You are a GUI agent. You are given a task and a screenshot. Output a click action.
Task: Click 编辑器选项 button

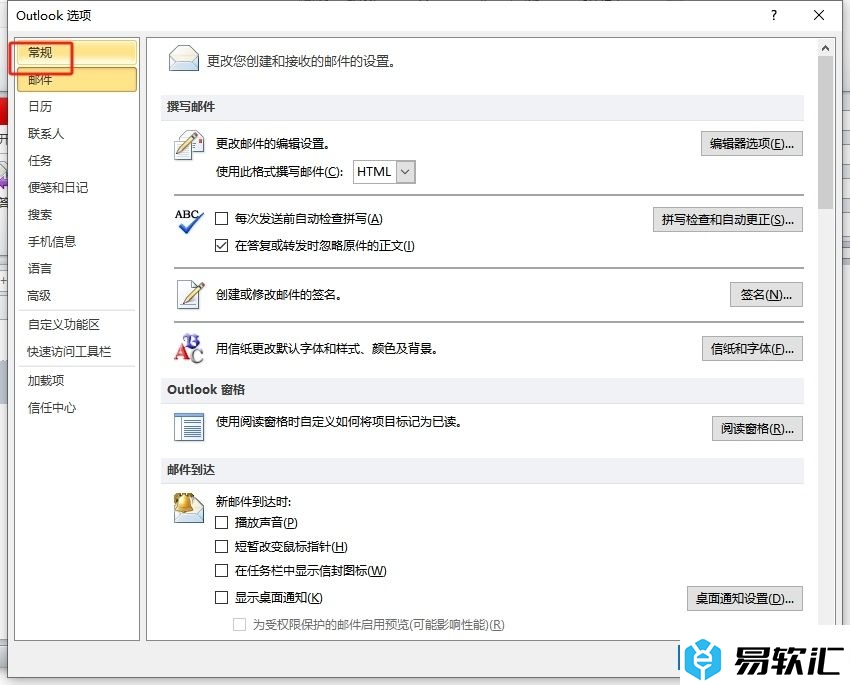coord(751,144)
